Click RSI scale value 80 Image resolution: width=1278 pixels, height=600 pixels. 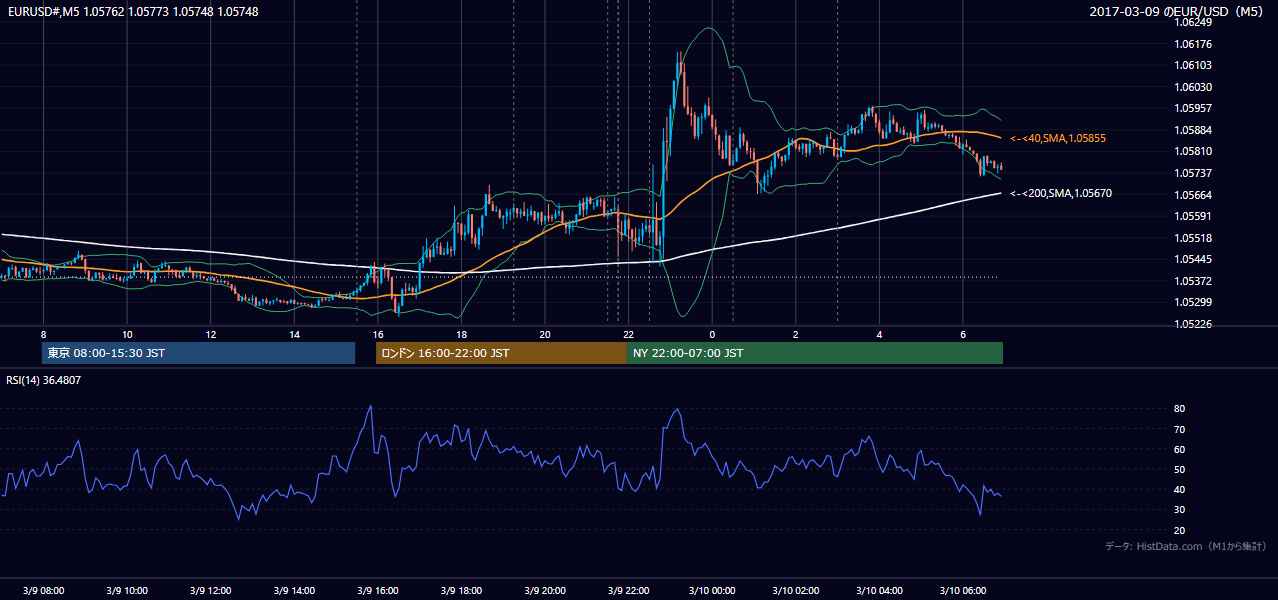tap(1180, 409)
